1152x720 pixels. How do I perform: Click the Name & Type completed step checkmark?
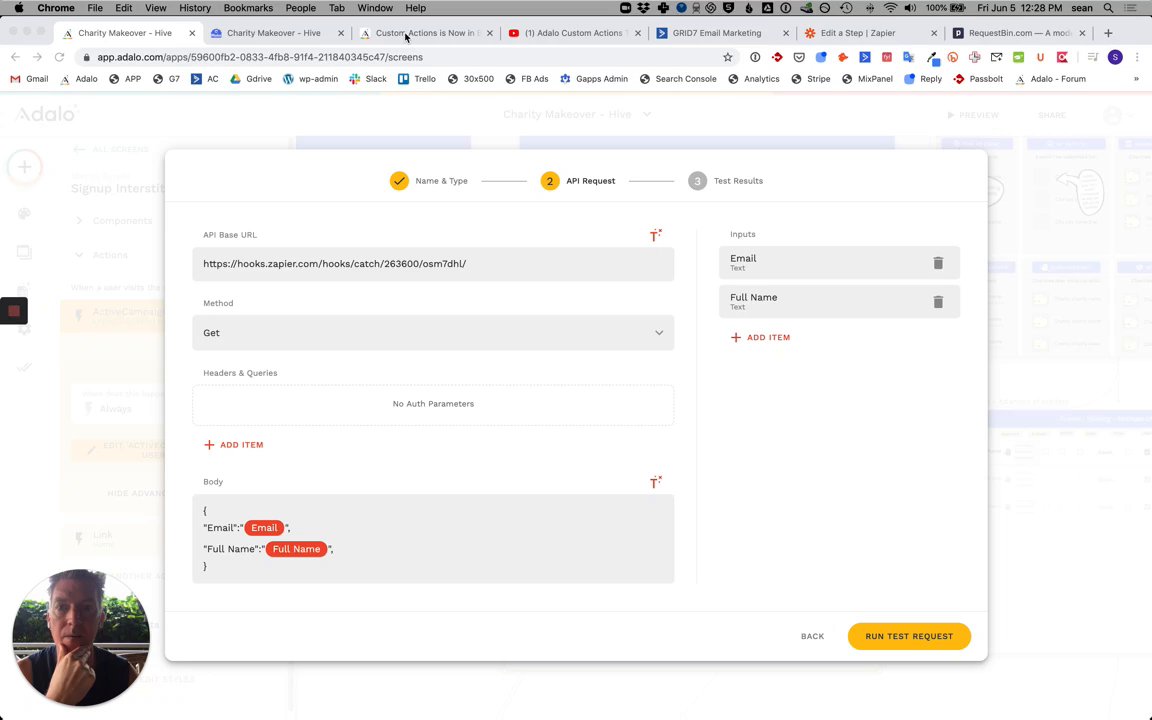399,181
